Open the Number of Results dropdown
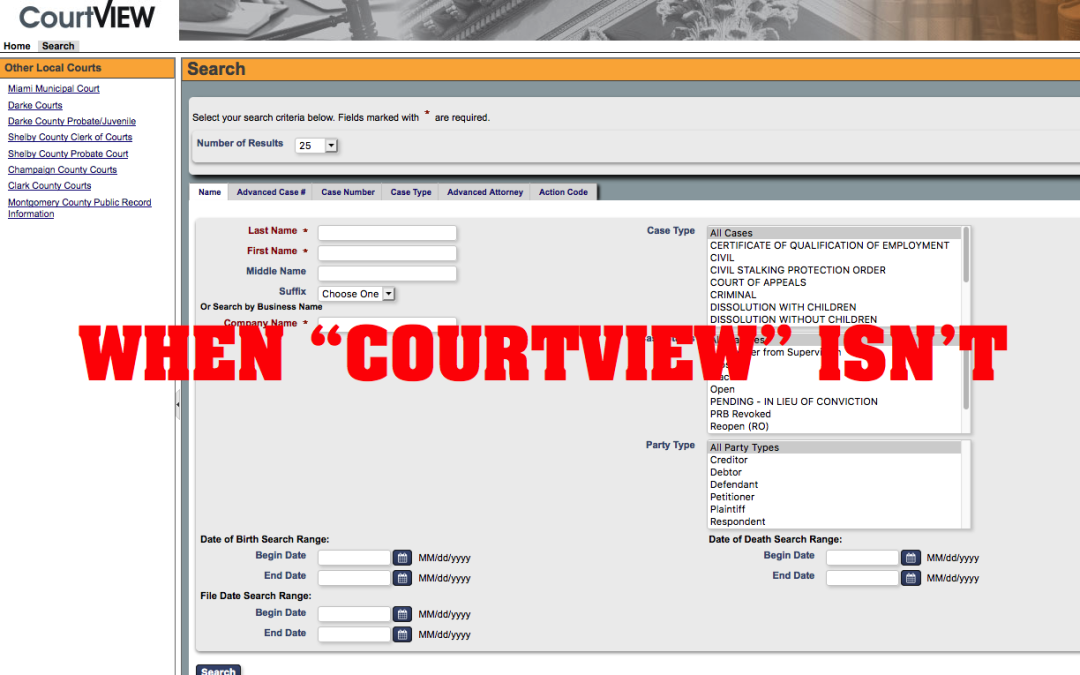1080x675 pixels. [x=317, y=146]
